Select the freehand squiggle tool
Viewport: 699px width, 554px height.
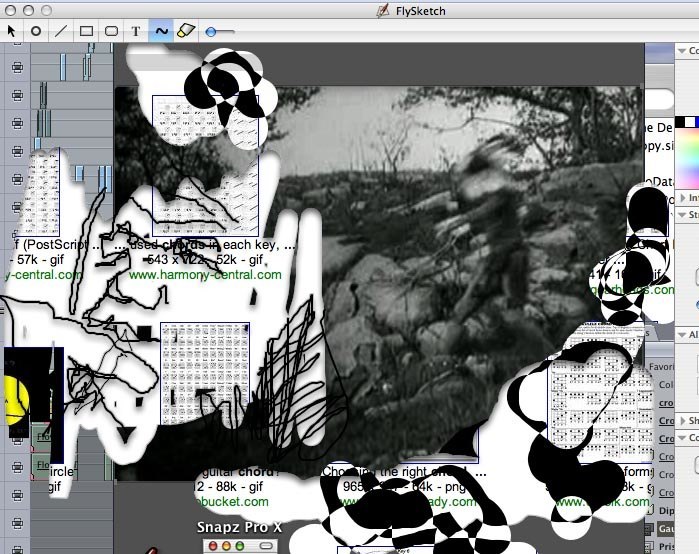coord(161,31)
